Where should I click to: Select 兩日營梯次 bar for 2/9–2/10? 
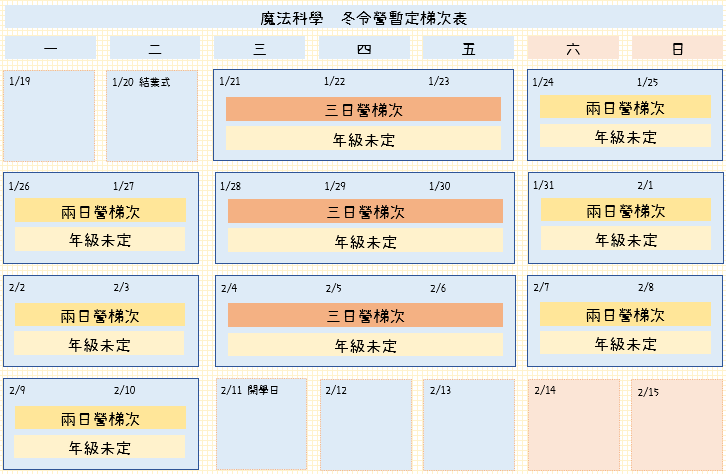coord(100,418)
